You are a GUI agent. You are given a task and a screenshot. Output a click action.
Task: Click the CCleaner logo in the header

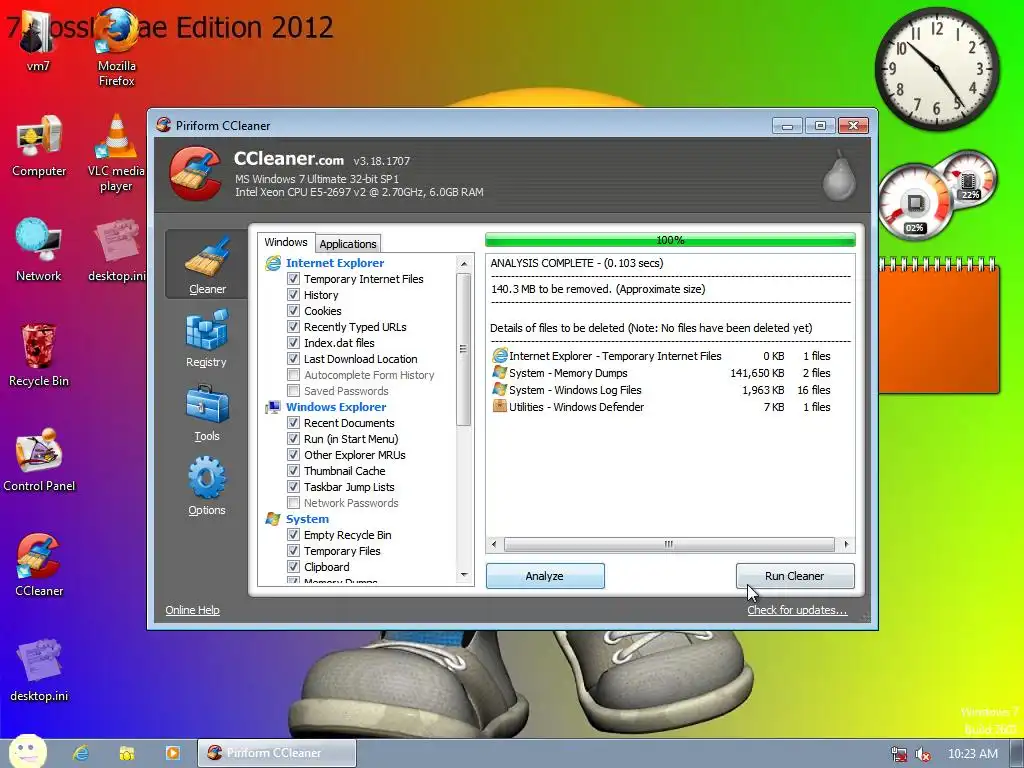coord(195,173)
